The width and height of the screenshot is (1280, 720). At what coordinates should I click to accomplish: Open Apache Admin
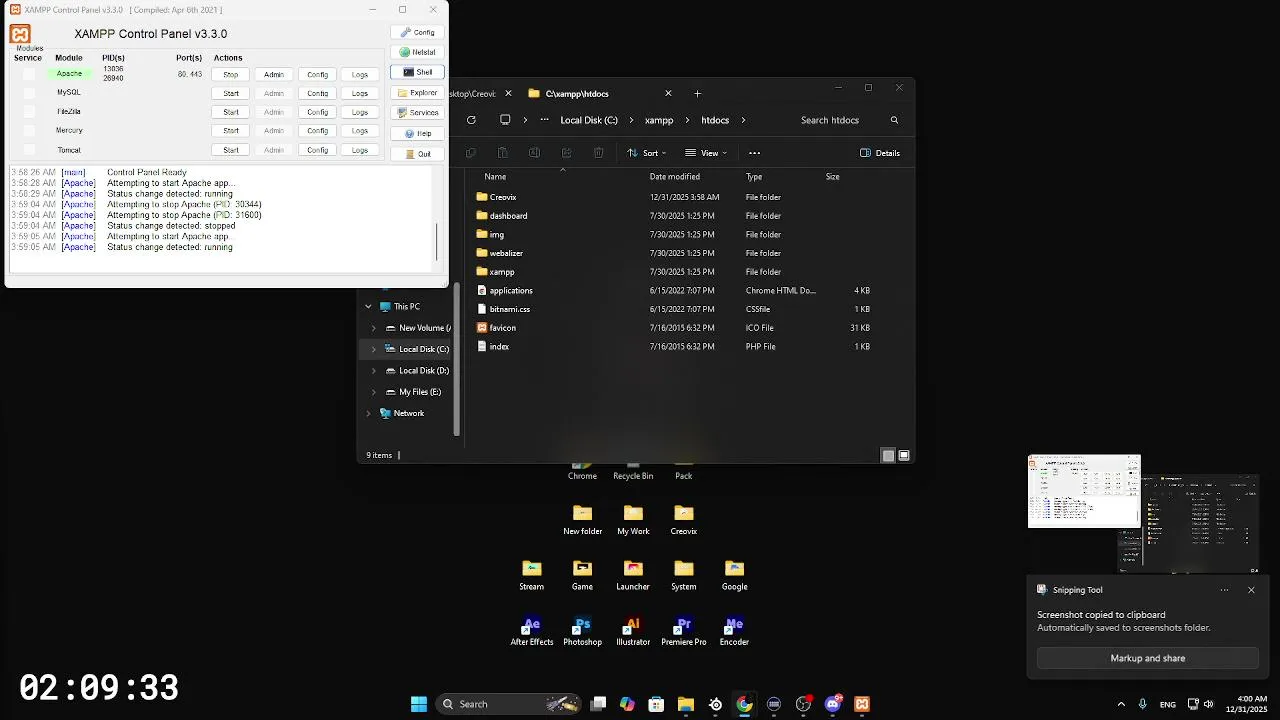(x=274, y=74)
